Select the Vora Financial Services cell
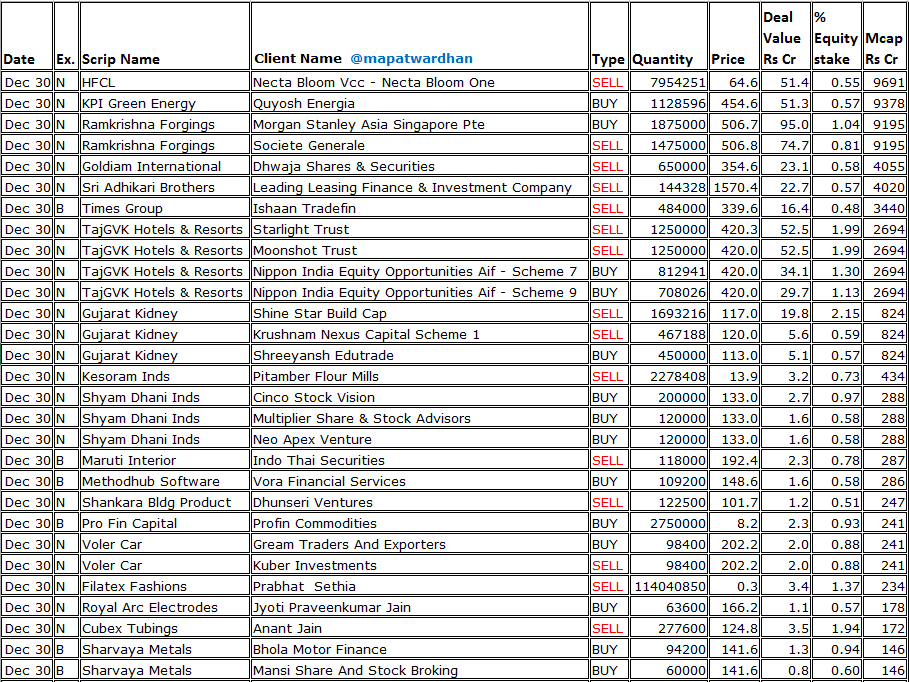The width and height of the screenshot is (909, 682). 420,481
